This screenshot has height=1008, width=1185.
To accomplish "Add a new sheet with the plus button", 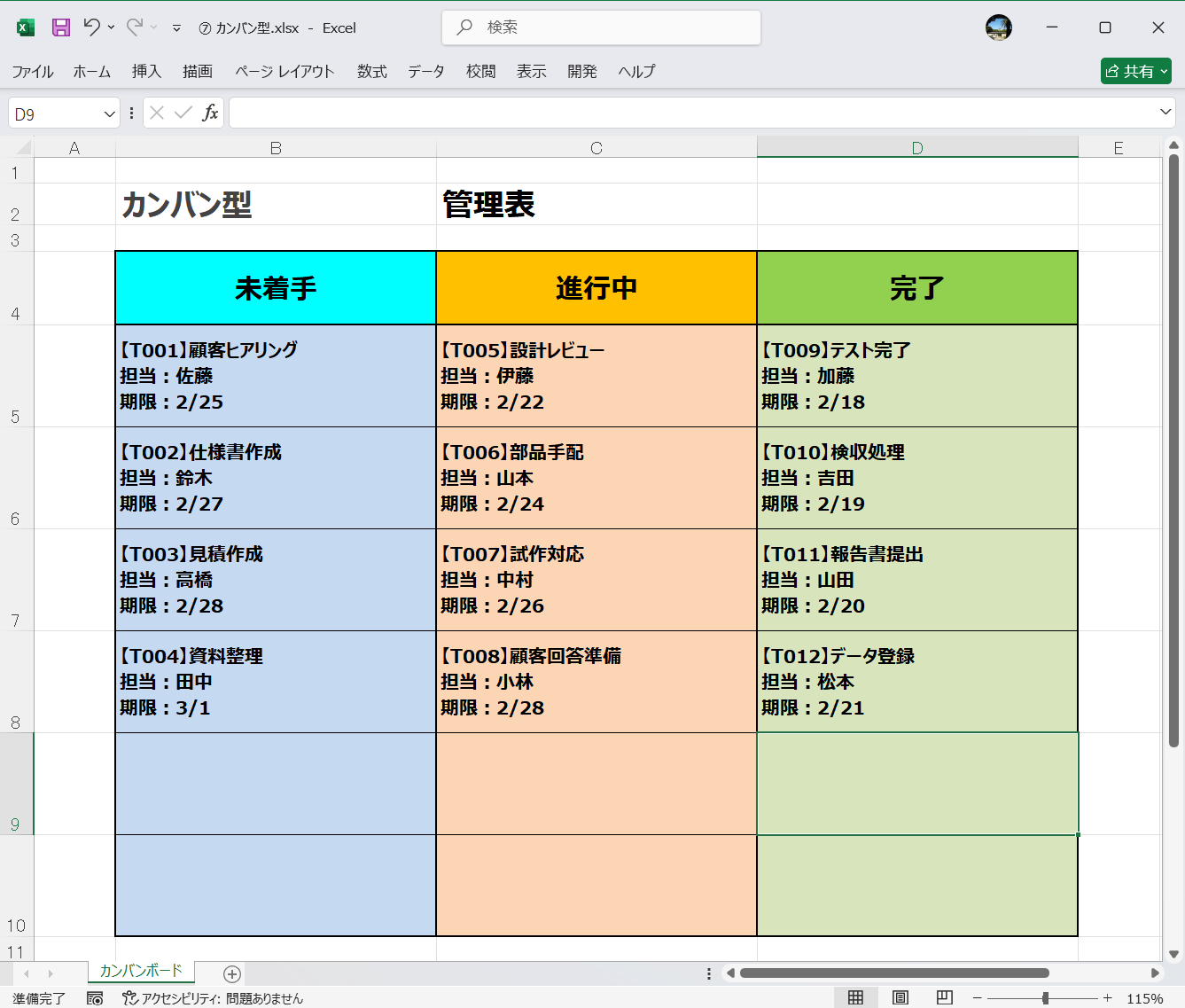I will coord(230,973).
